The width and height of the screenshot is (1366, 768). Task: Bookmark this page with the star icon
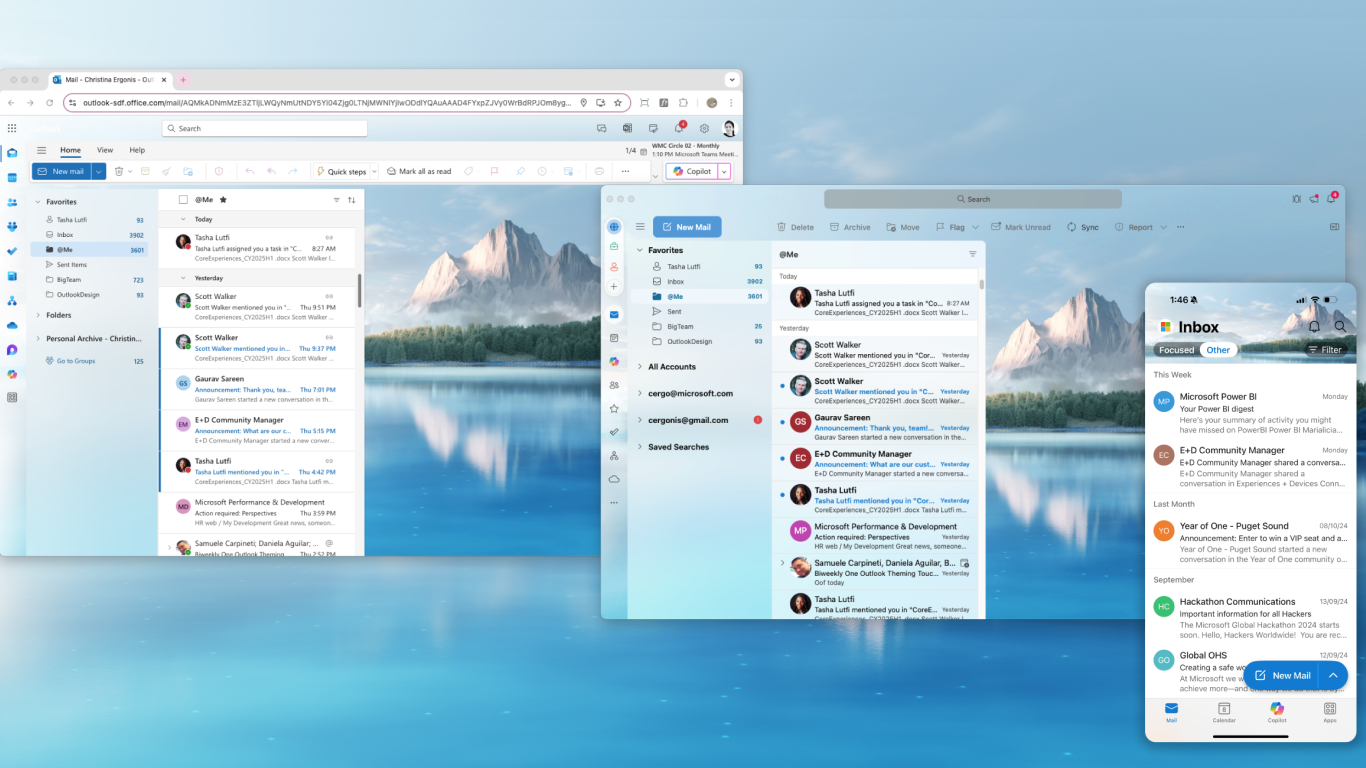tap(618, 102)
